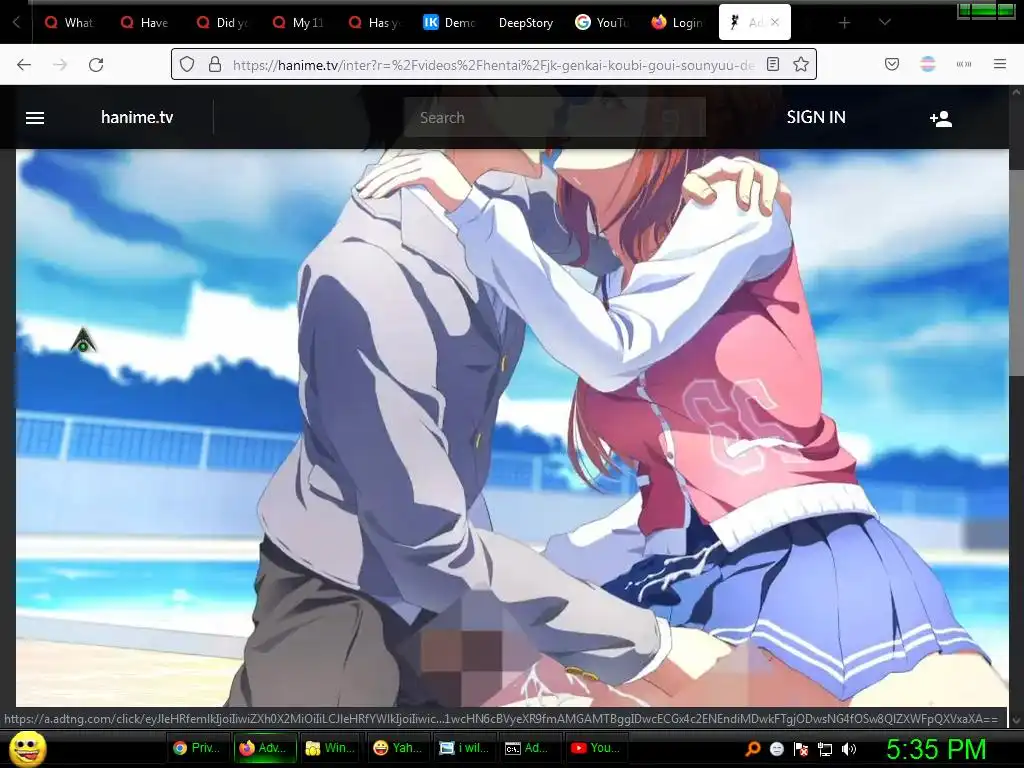Switch to the 'My 11' tab

point(298,23)
